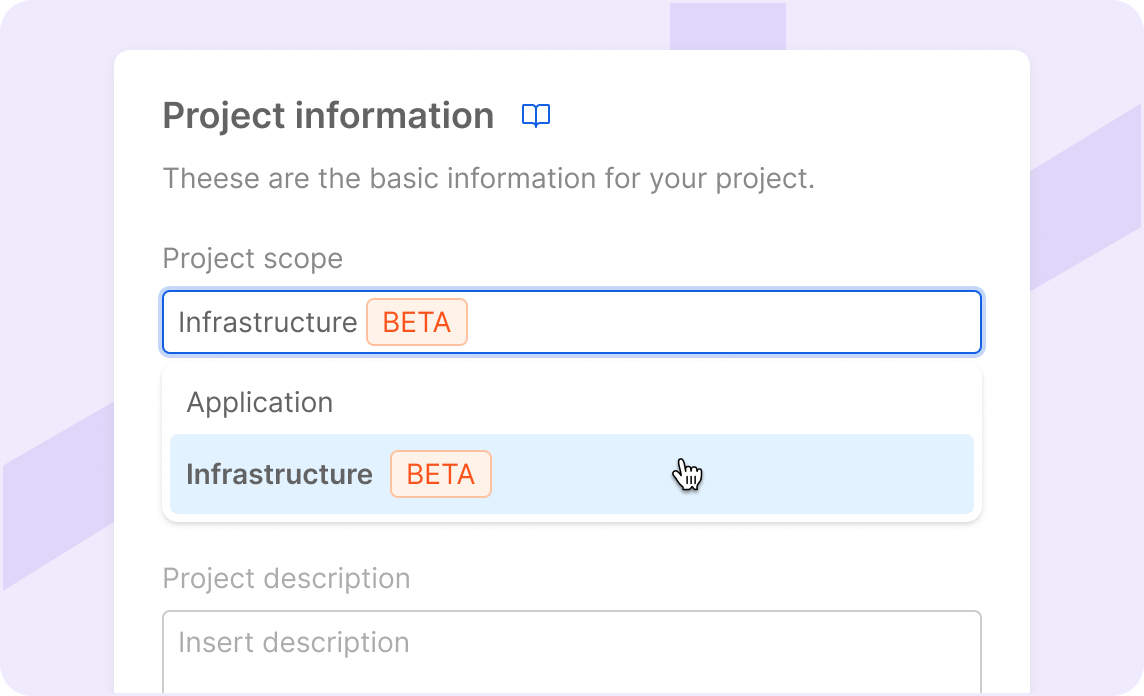Click the basic information subtitle text
The height and width of the screenshot is (696, 1144).
[x=488, y=179]
